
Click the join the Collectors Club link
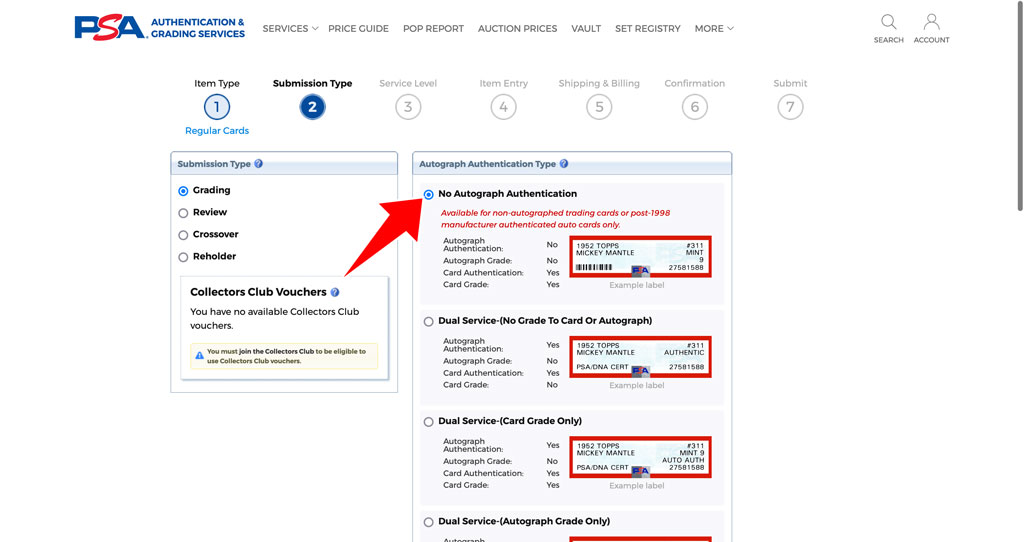point(276,351)
